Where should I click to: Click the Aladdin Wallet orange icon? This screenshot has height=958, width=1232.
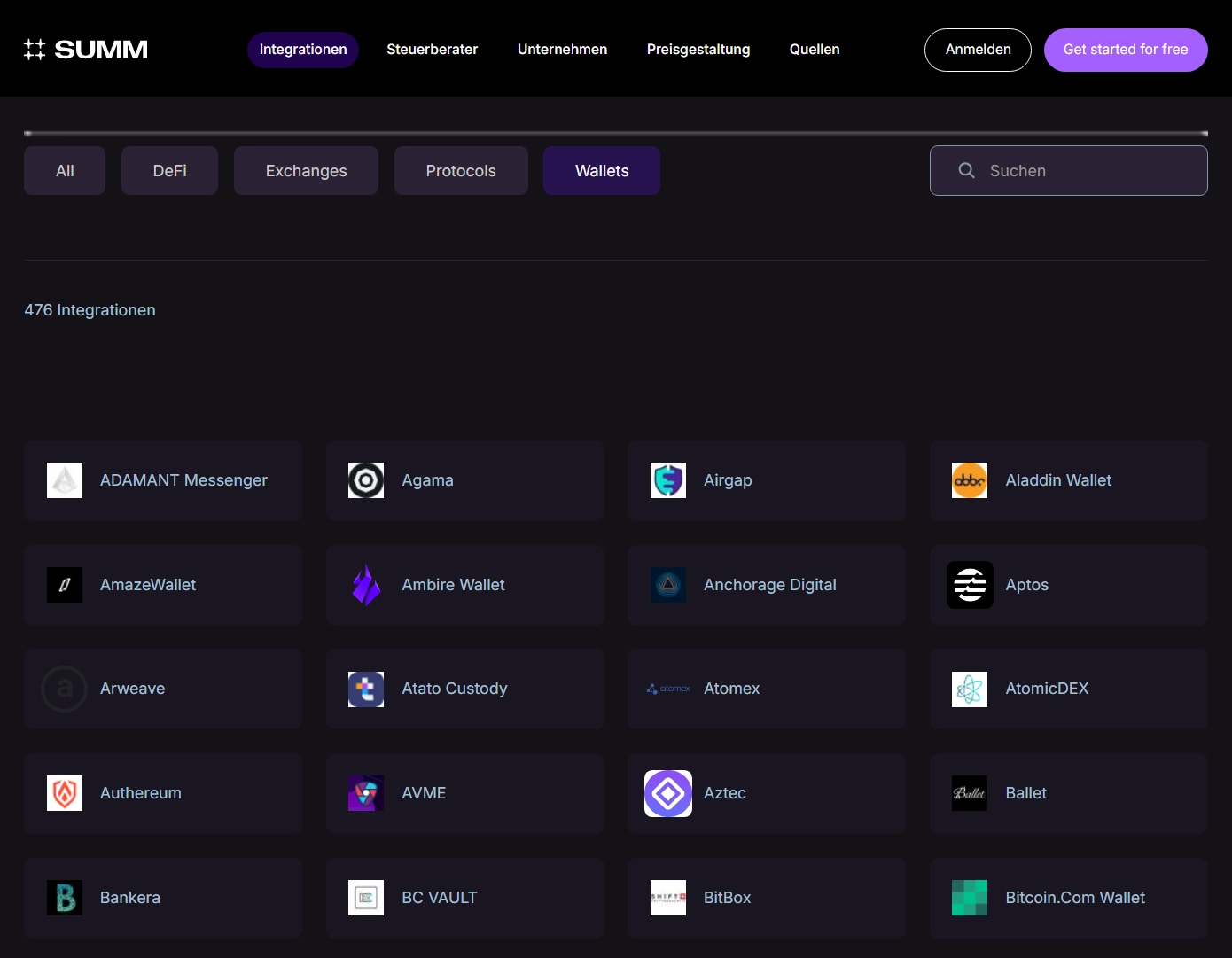pyautogui.click(x=970, y=480)
